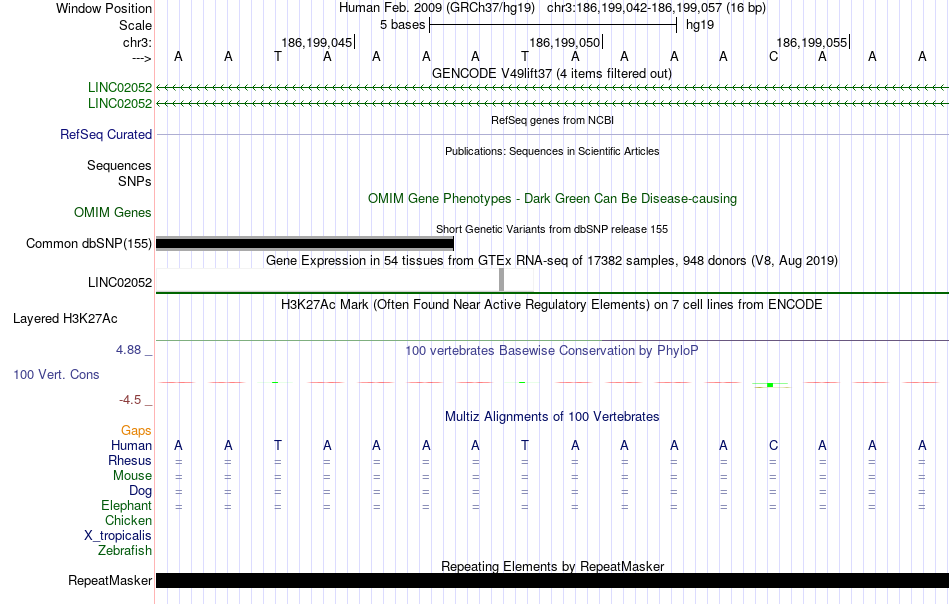Open the Gene Expression in 54 tissues title

[552, 261]
